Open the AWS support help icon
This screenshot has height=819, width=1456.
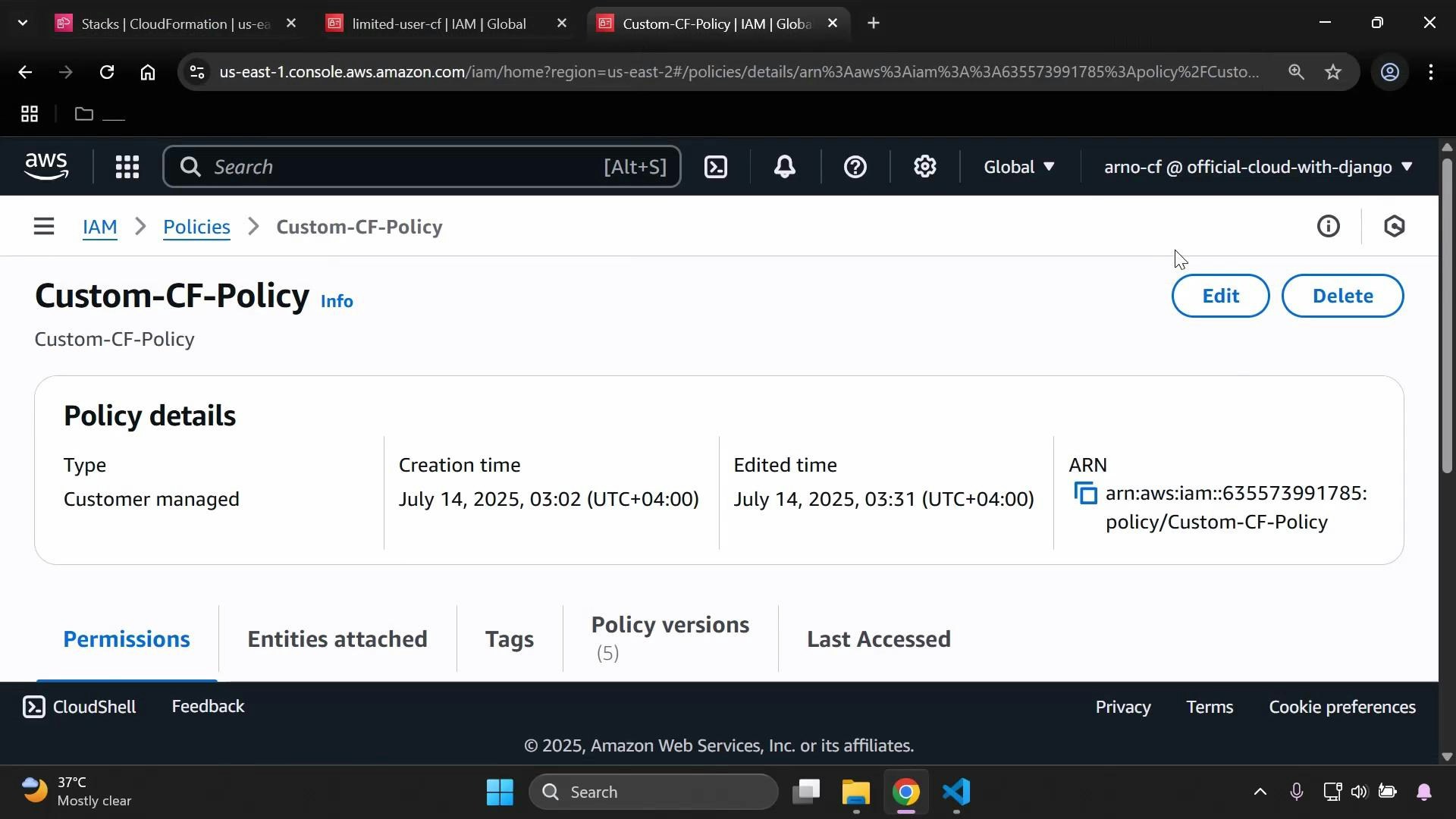855,167
